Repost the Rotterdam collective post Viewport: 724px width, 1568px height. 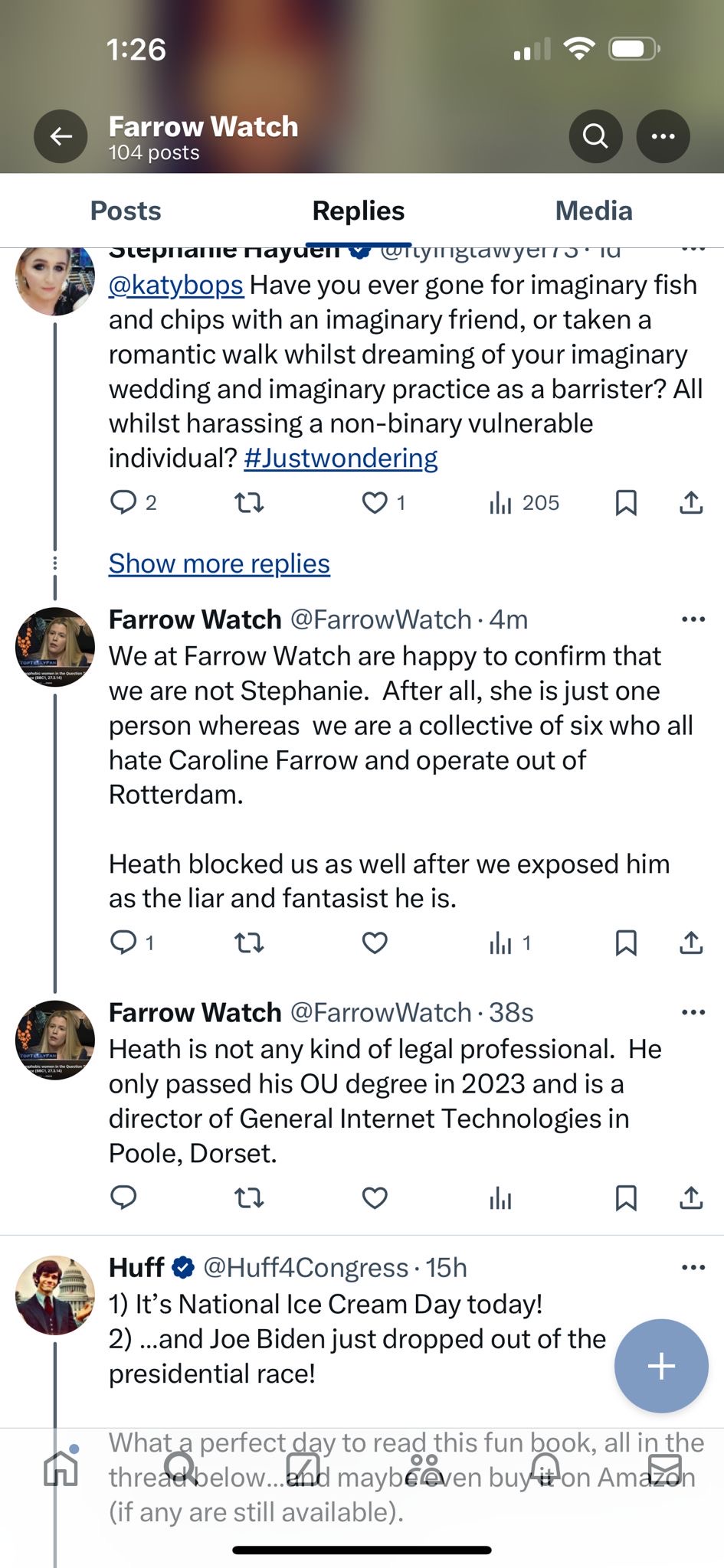(249, 942)
